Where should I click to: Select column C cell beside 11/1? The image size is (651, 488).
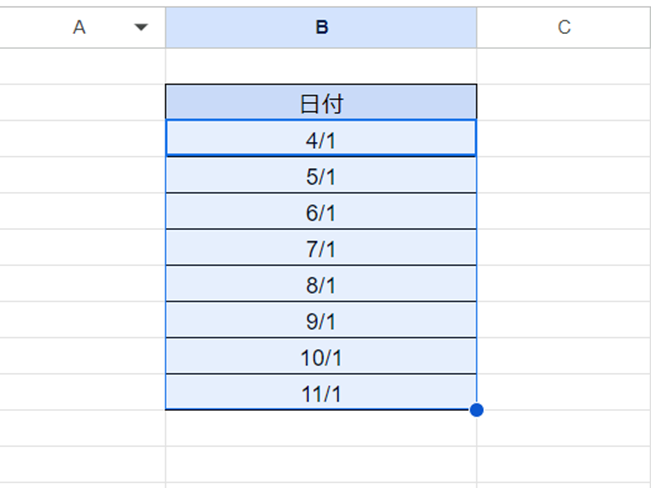564,392
